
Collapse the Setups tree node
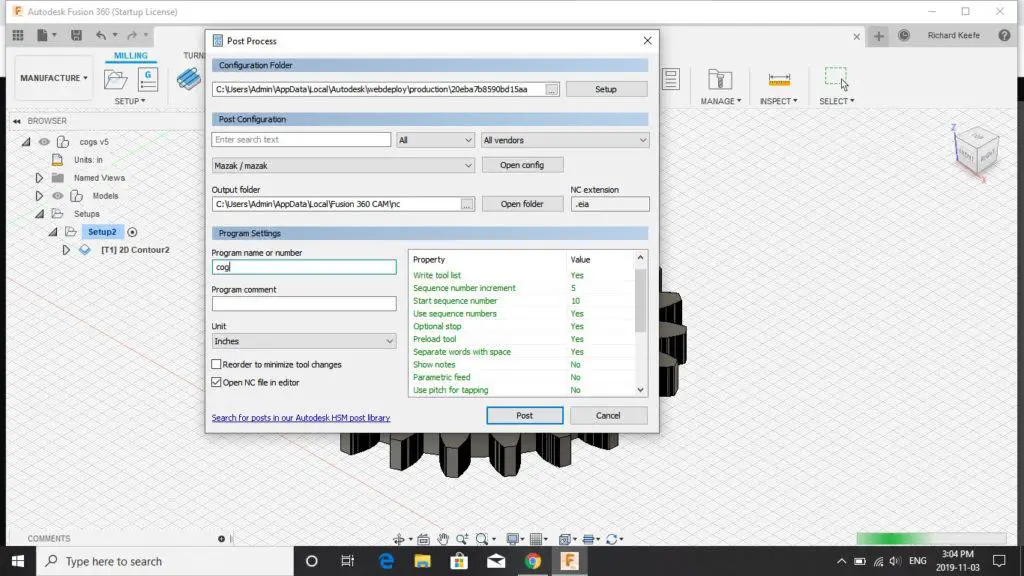coord(39,214)
